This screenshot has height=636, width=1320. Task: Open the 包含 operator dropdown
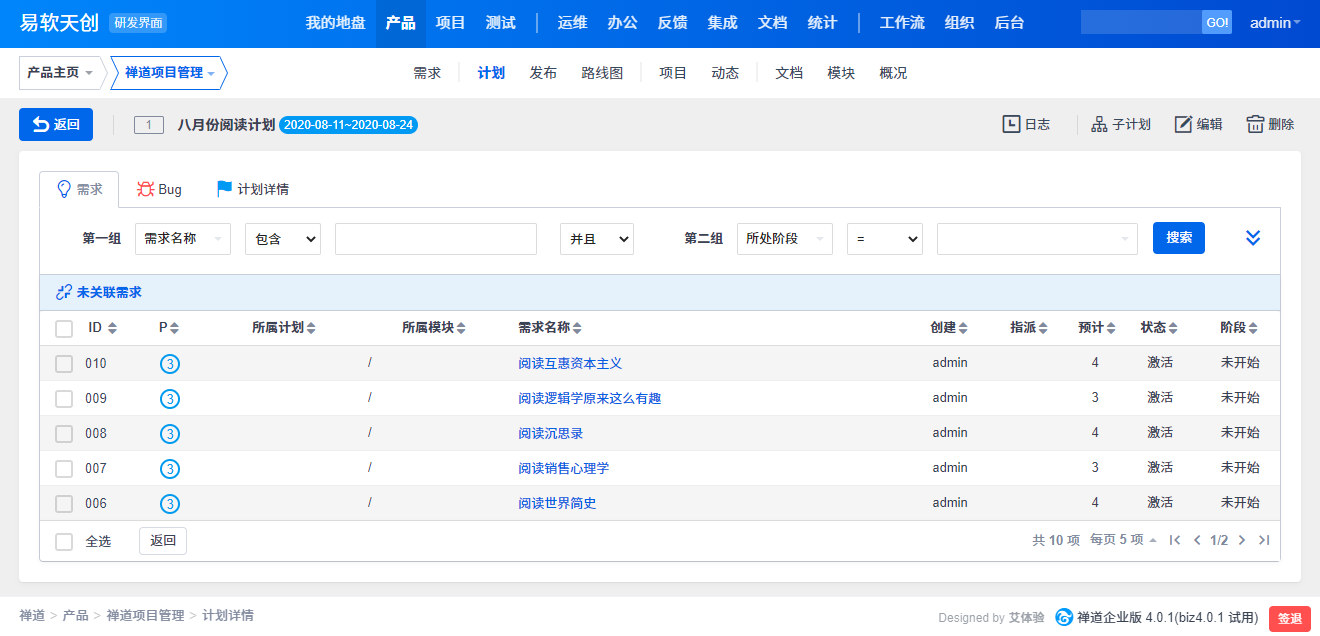click(x=283, y=239)
